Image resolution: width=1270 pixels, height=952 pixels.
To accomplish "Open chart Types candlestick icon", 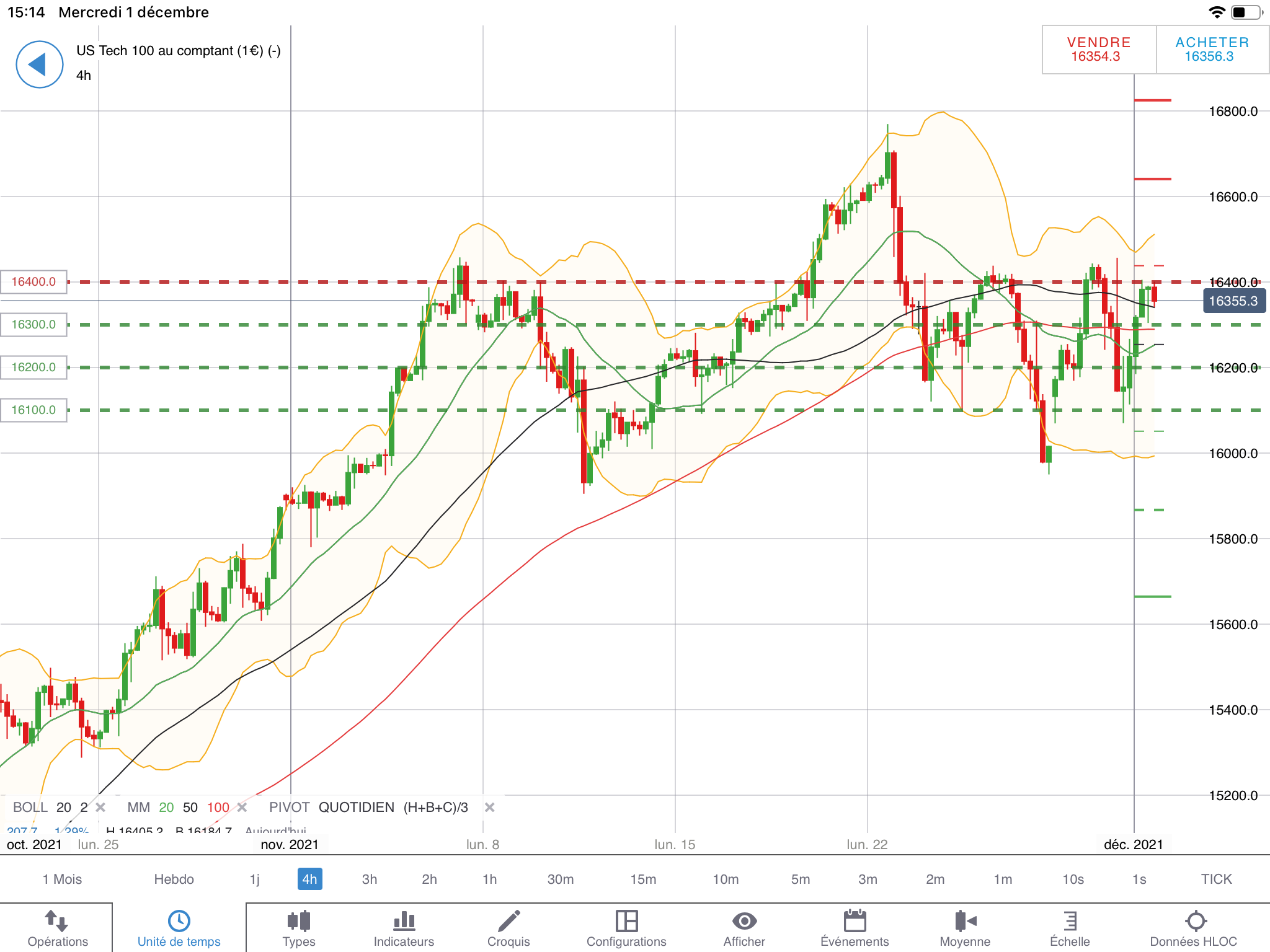I will pos(299,922).
